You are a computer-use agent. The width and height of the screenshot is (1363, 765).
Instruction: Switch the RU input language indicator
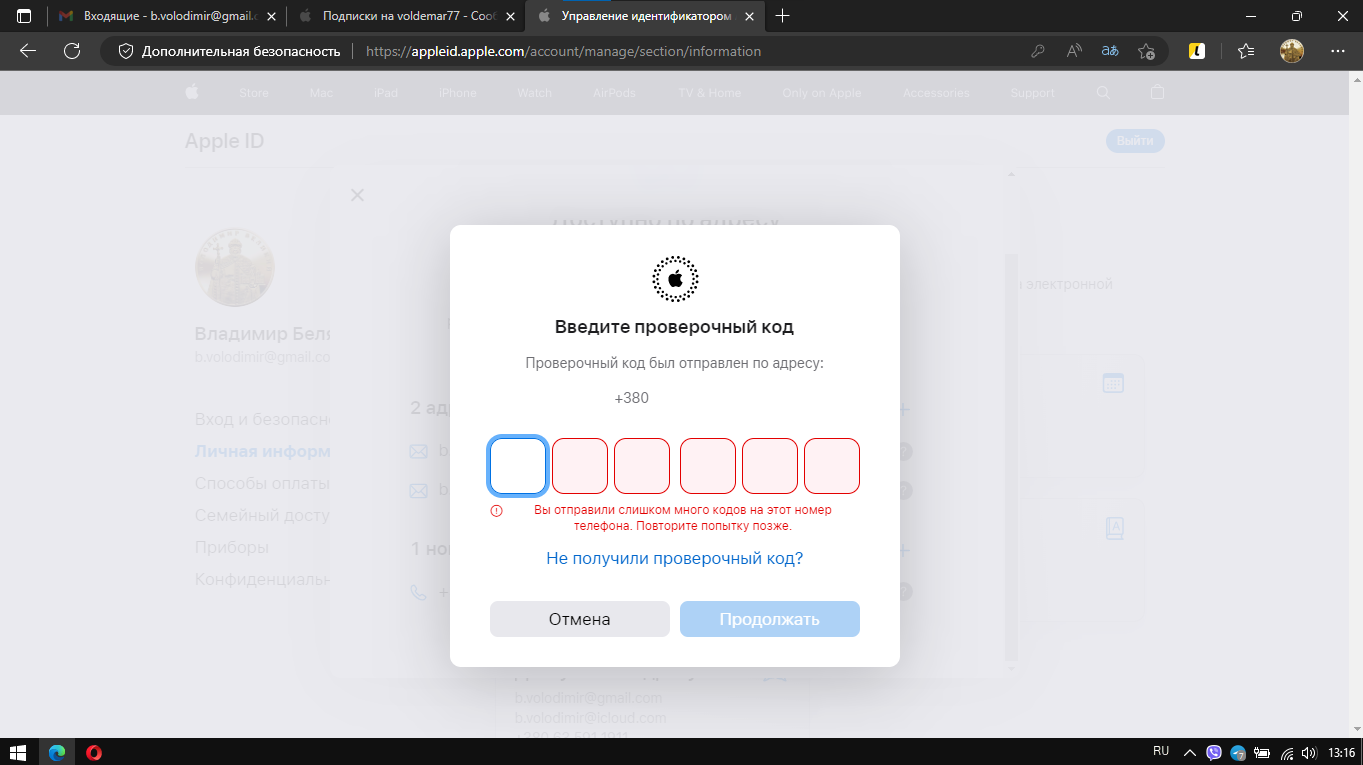(1161, 751)
